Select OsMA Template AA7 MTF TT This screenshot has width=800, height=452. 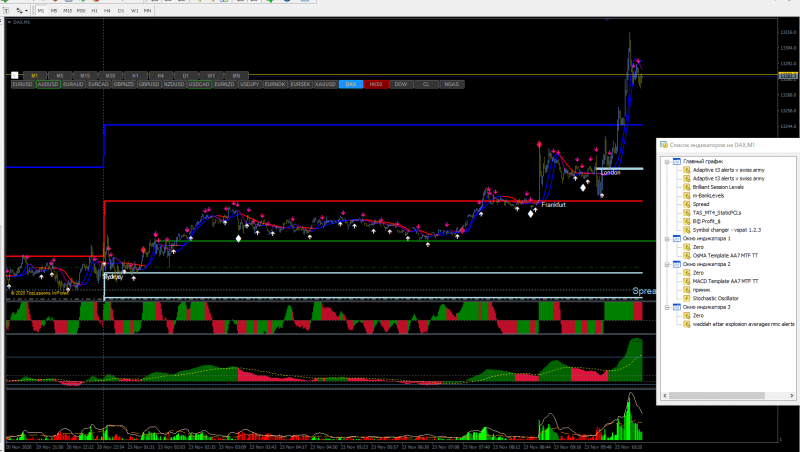point(725,256)
